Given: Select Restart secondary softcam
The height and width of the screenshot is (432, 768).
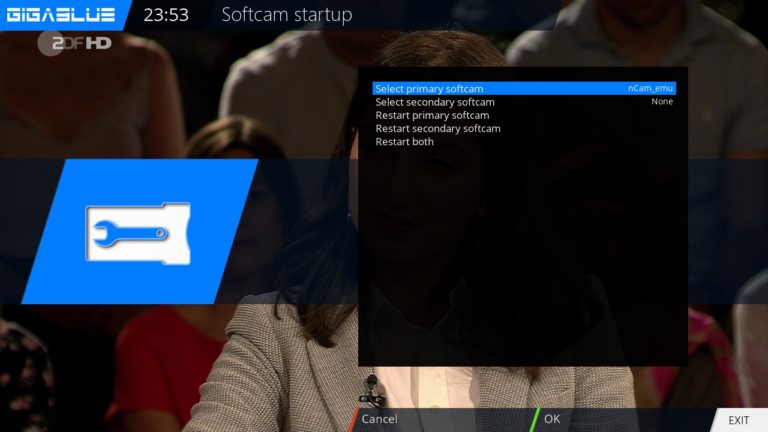Looking at the screenshot, I should point(438,128).
